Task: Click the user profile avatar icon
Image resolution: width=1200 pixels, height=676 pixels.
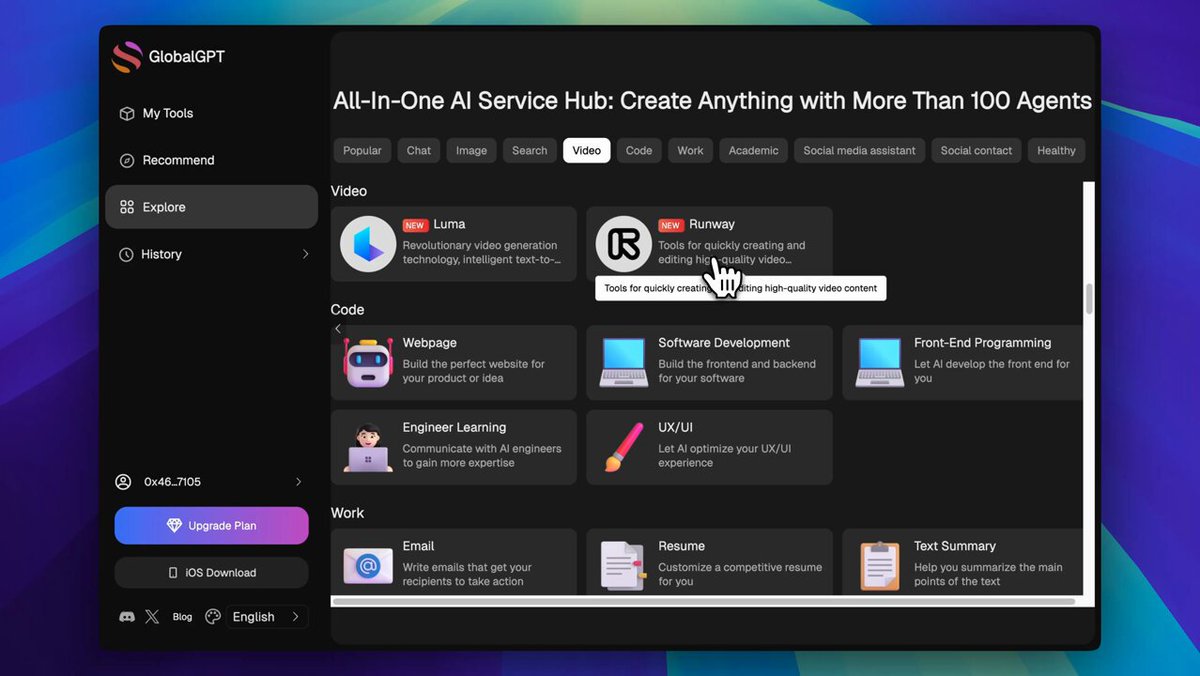Action: (x=123, y=482)
